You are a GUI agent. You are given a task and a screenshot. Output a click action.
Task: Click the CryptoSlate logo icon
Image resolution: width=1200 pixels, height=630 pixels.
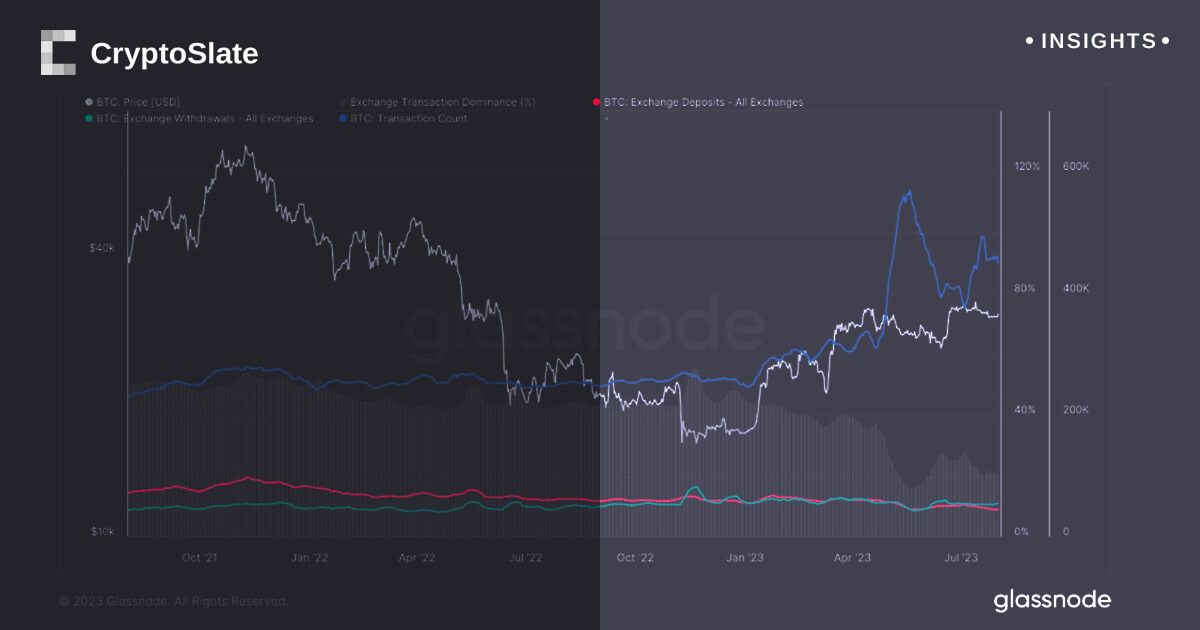tap(58, 53)
